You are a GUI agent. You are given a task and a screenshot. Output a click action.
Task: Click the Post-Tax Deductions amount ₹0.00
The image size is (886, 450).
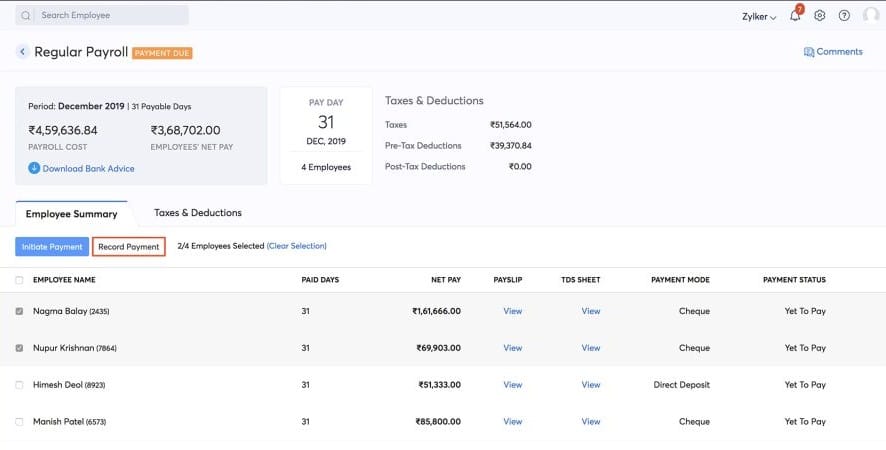tap(520, 166)
